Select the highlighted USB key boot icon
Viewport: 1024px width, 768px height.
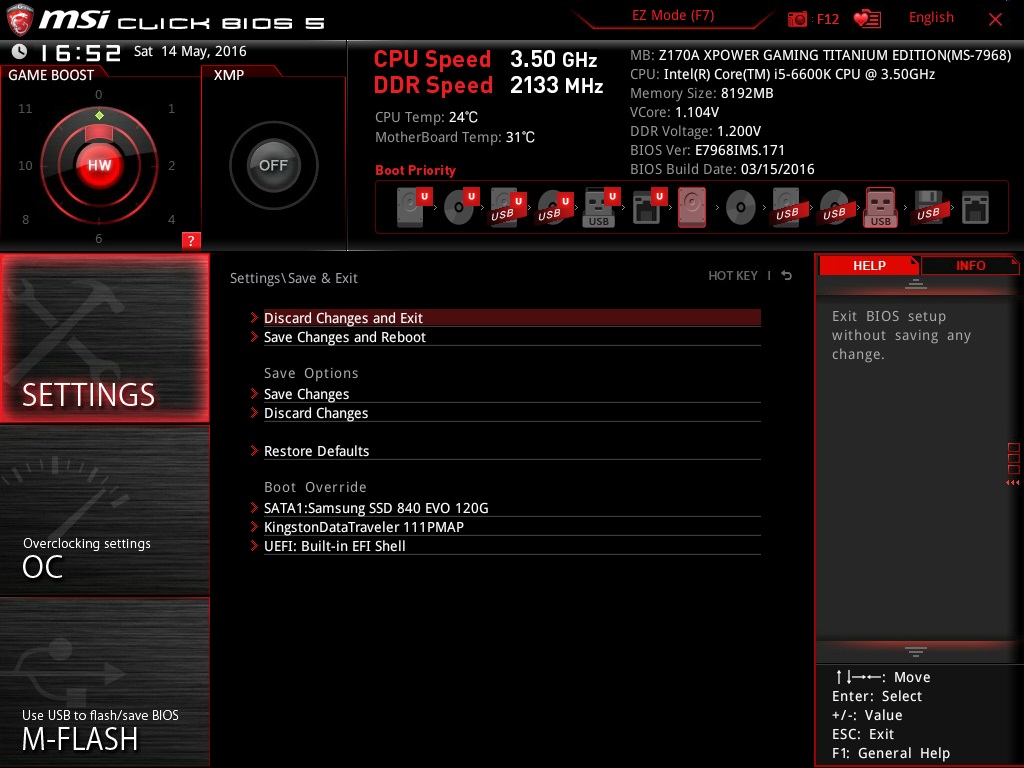pos(880,208)
